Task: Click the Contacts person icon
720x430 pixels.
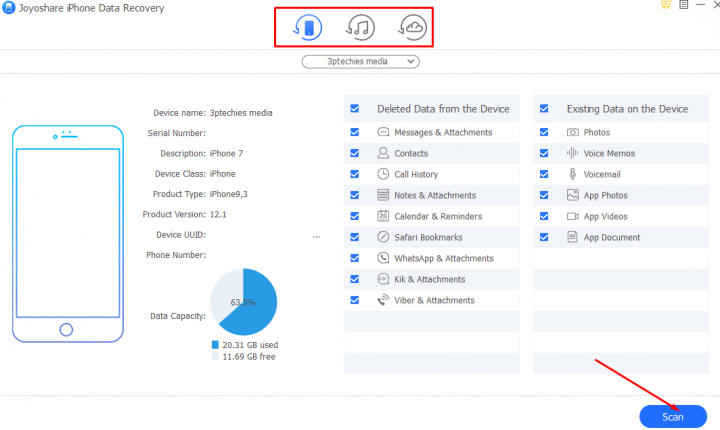Action: (383, 153)
